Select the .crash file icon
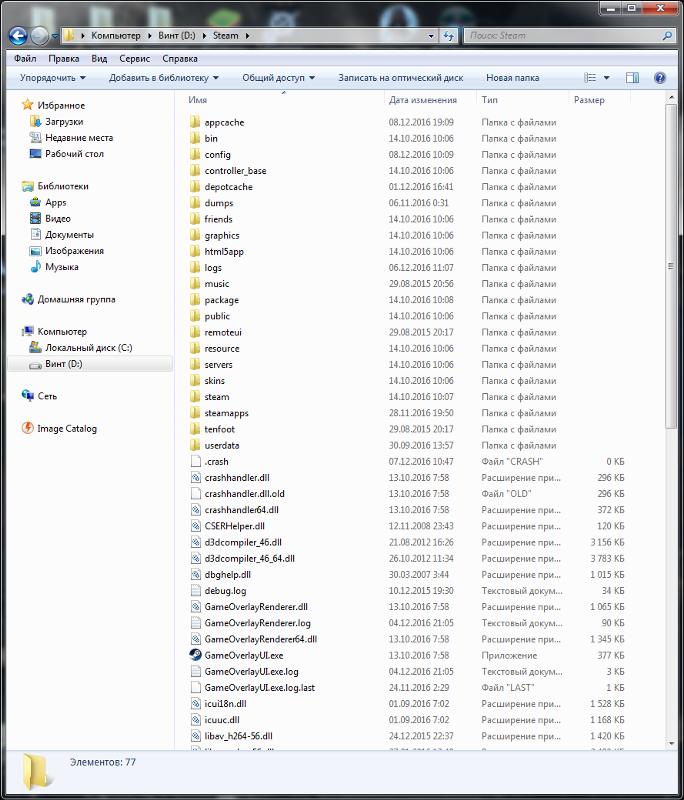The width and height of the screenshot is (684, 800). click(x=195, y=461)
